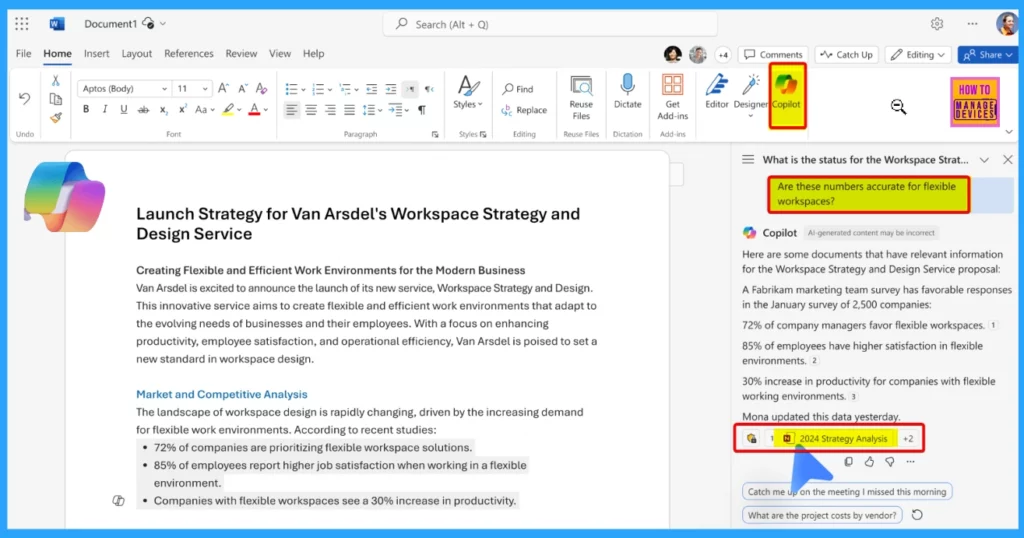Apply strikethrough formatting
1024x538 pixels.
(x=143, y=110)
